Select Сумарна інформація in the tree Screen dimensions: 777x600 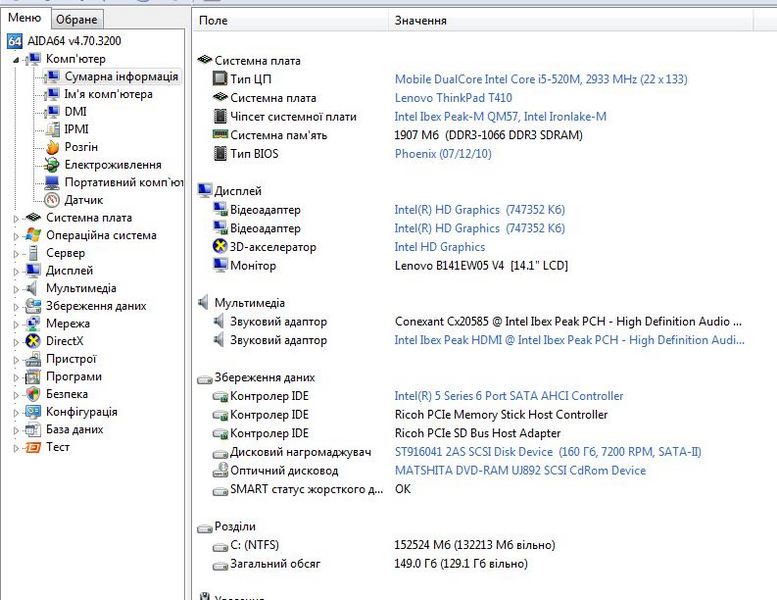click(121, 77)
